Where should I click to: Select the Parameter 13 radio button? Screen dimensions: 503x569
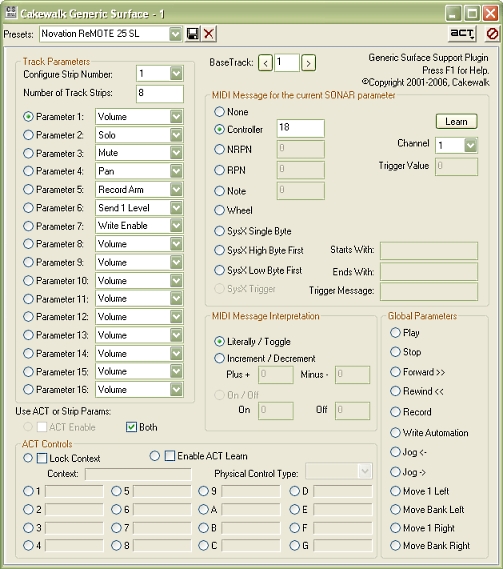coord(28,335)
